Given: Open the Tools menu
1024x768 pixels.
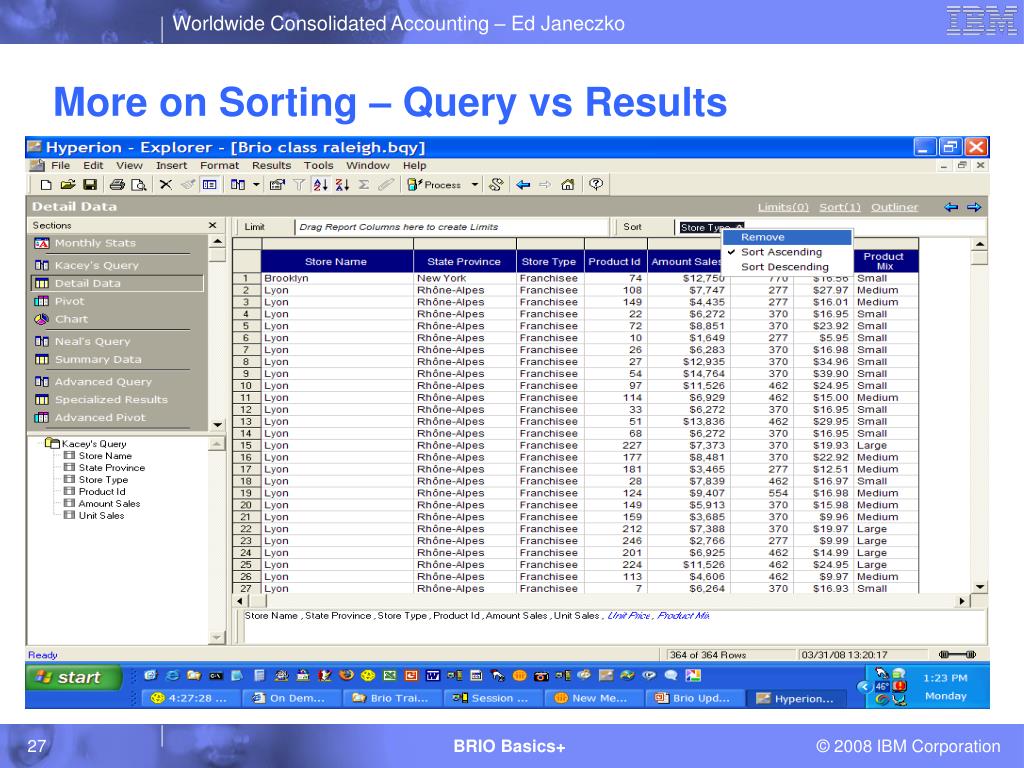Looking at the screenshot, I should (x=318, y=166).
